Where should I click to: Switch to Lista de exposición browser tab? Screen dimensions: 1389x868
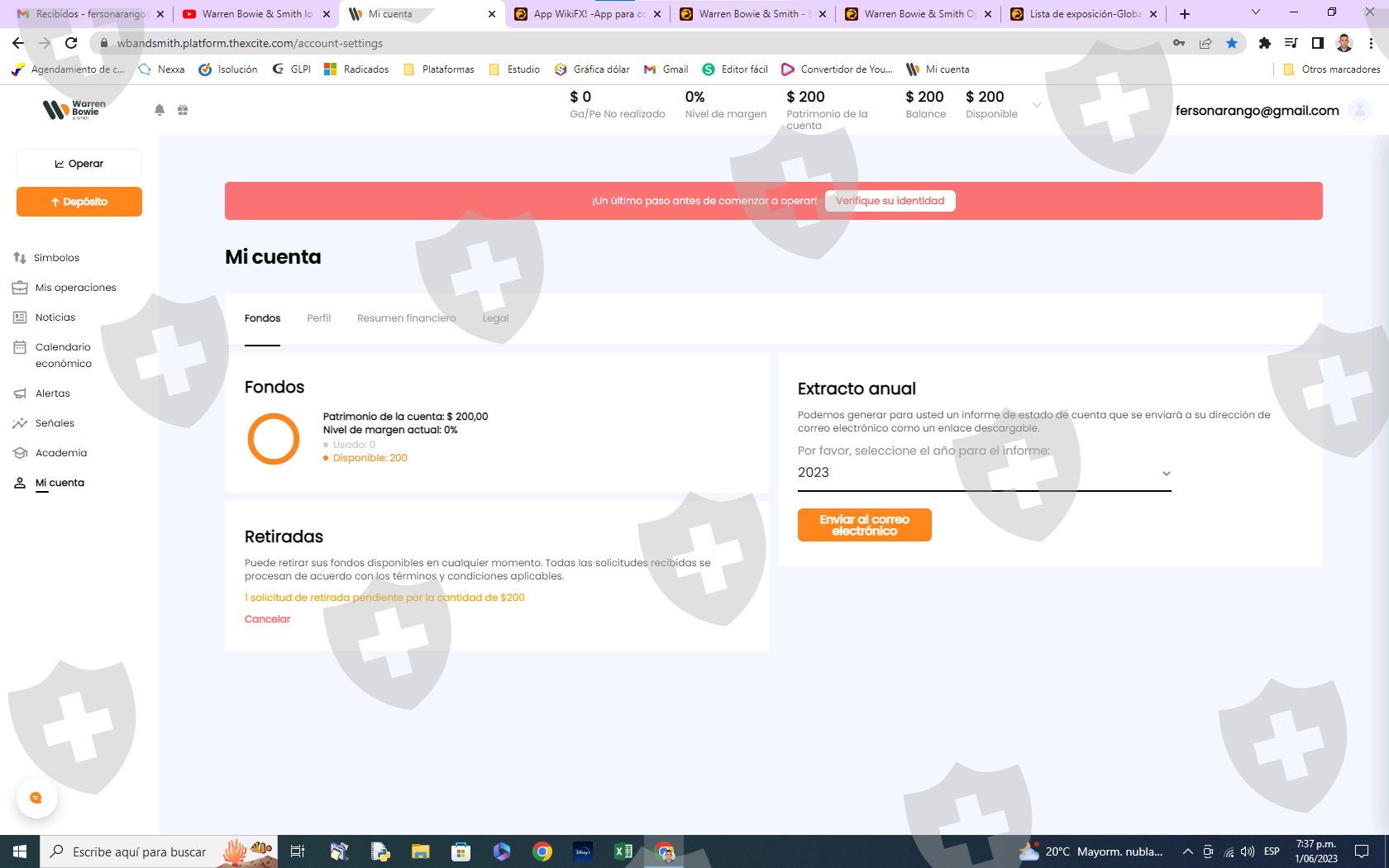(x=1083, y=14)
